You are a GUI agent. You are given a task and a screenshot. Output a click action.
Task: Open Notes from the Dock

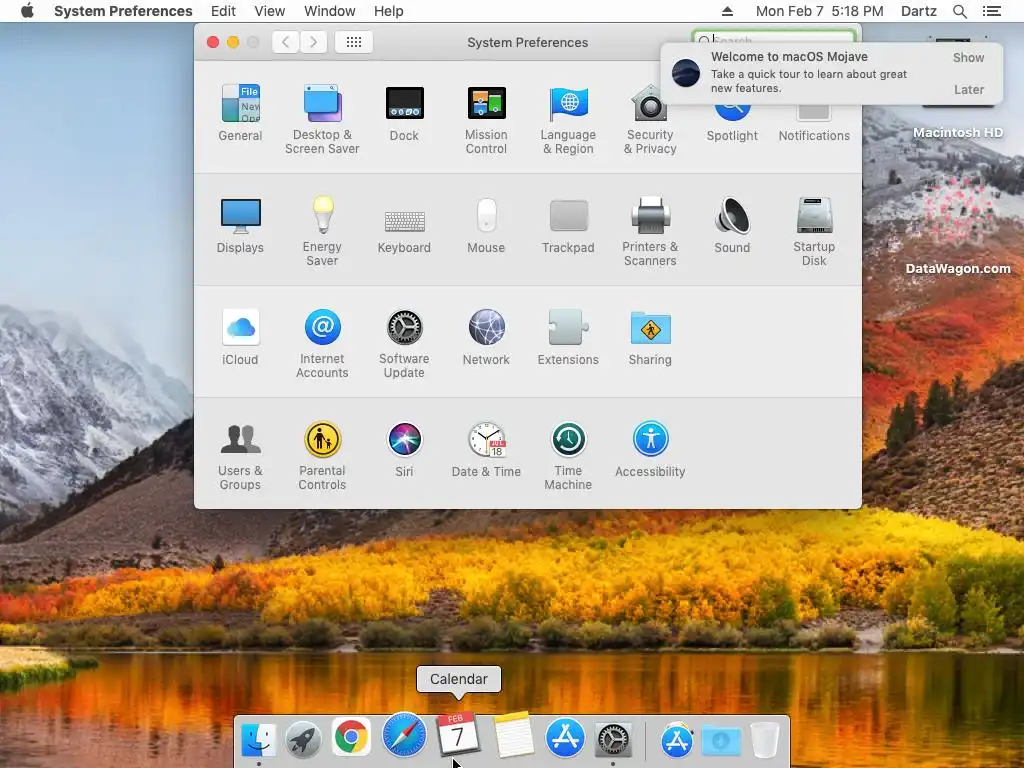[x=513, y=735]
